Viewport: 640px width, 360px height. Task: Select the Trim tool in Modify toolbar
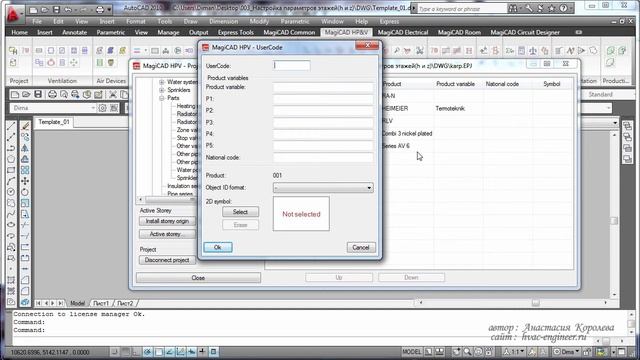pyautogui.click(x=25, y=225)
